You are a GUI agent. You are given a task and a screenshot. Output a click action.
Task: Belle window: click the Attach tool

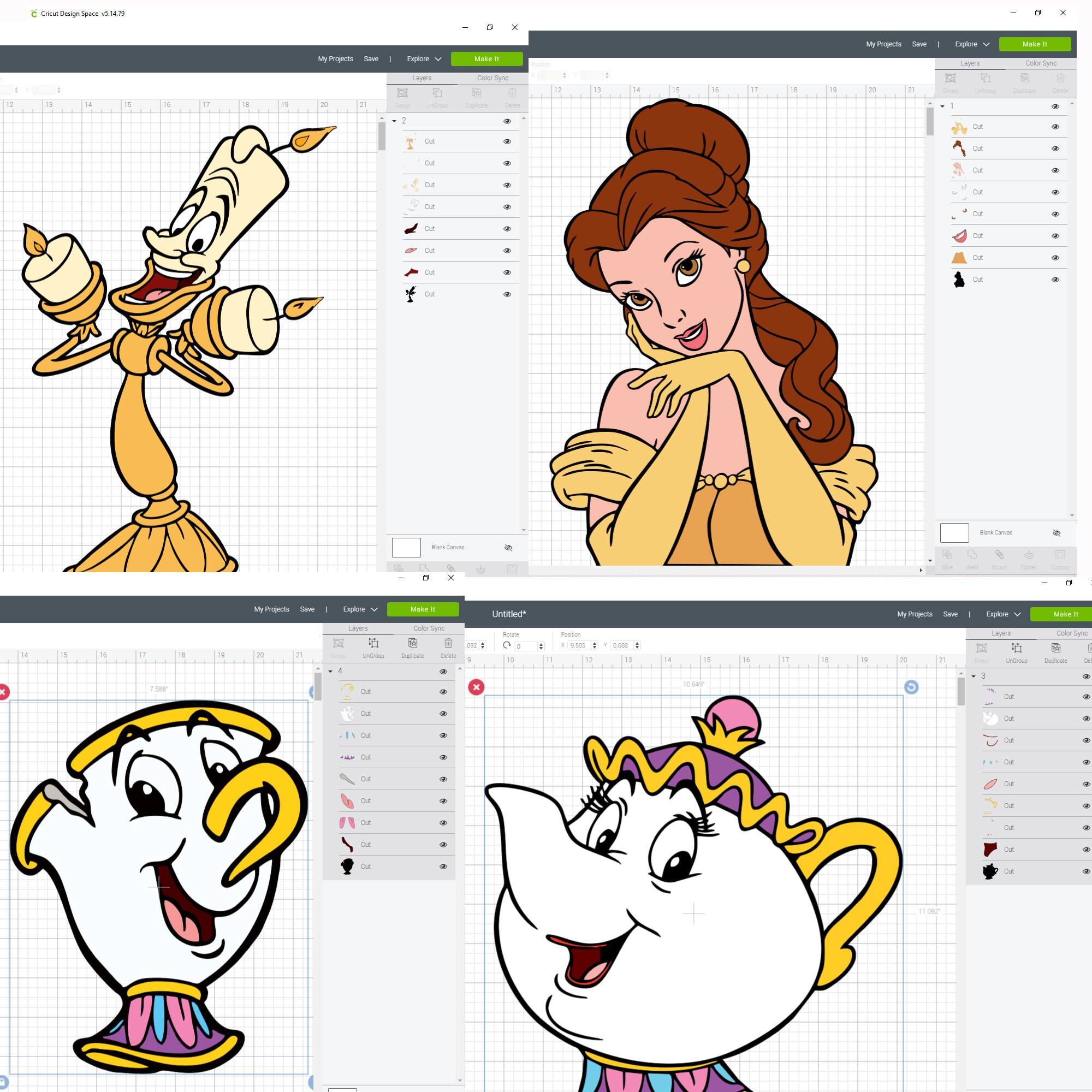click(x=999, y=555)
